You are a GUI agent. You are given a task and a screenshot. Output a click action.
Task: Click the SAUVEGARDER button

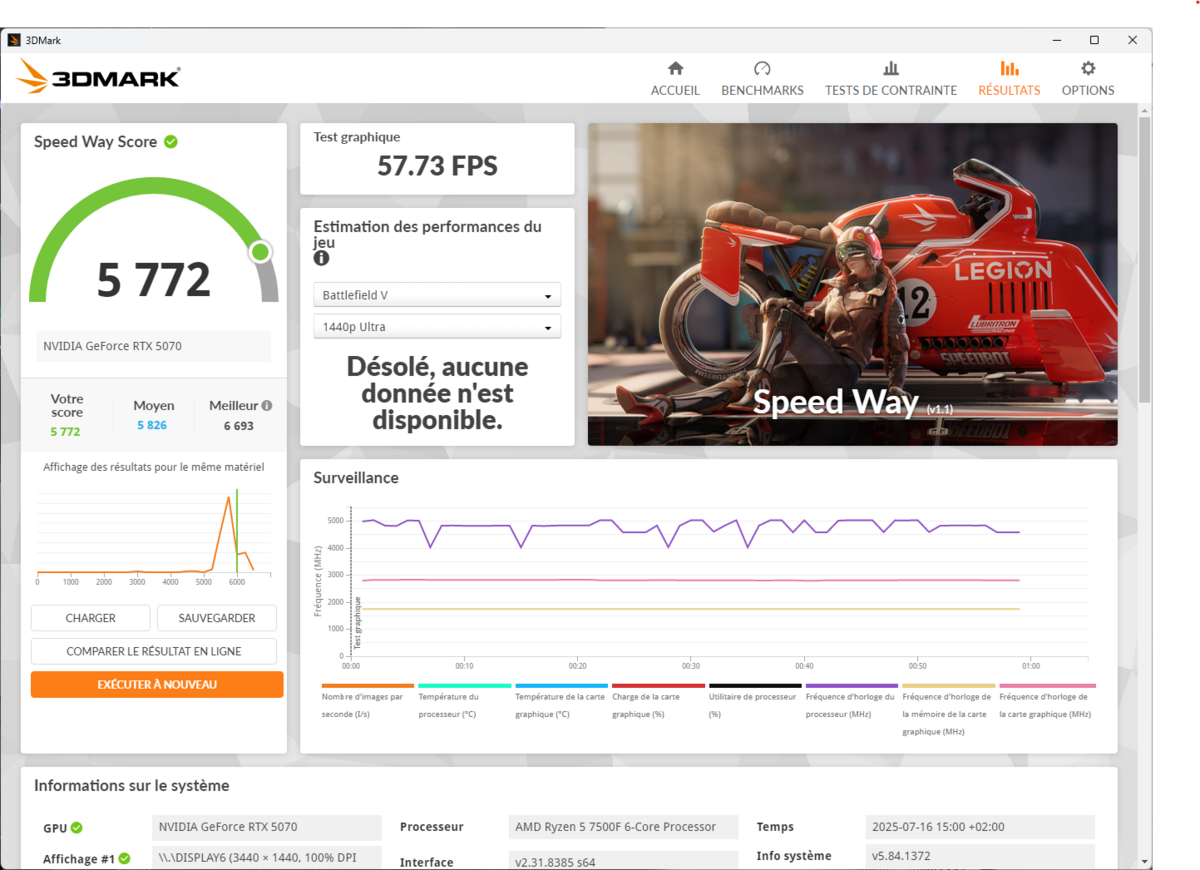pos(217,618)
